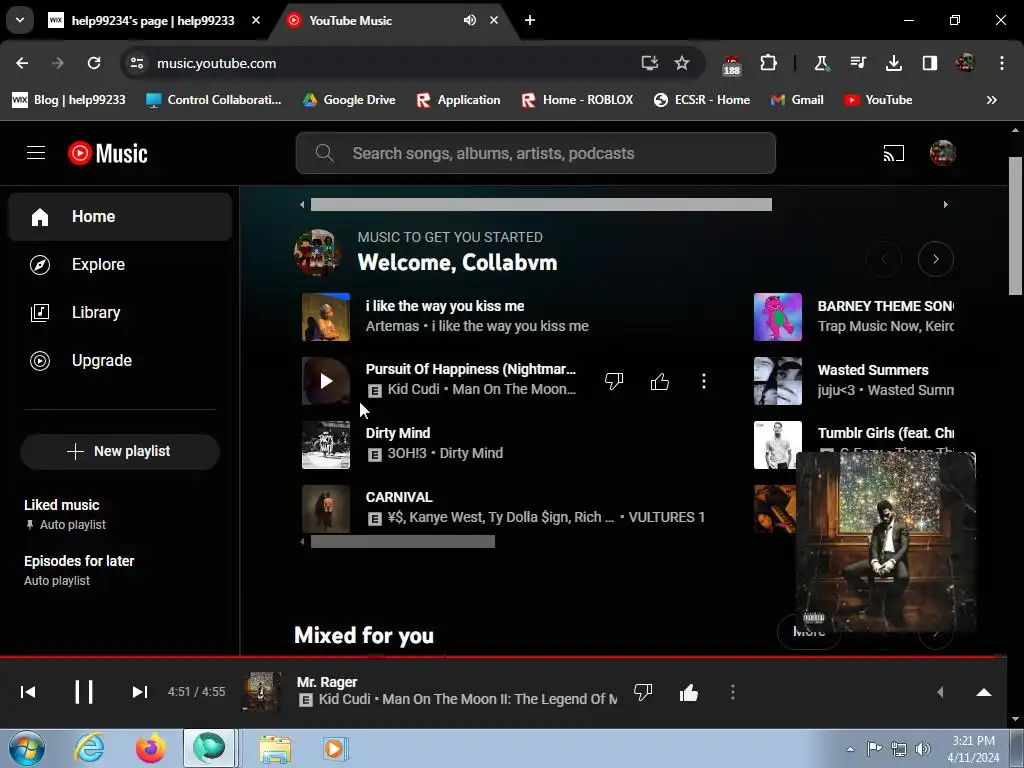Open Artemas artist link
This screenshot has width=1024, height=768.
coord(392,326)
